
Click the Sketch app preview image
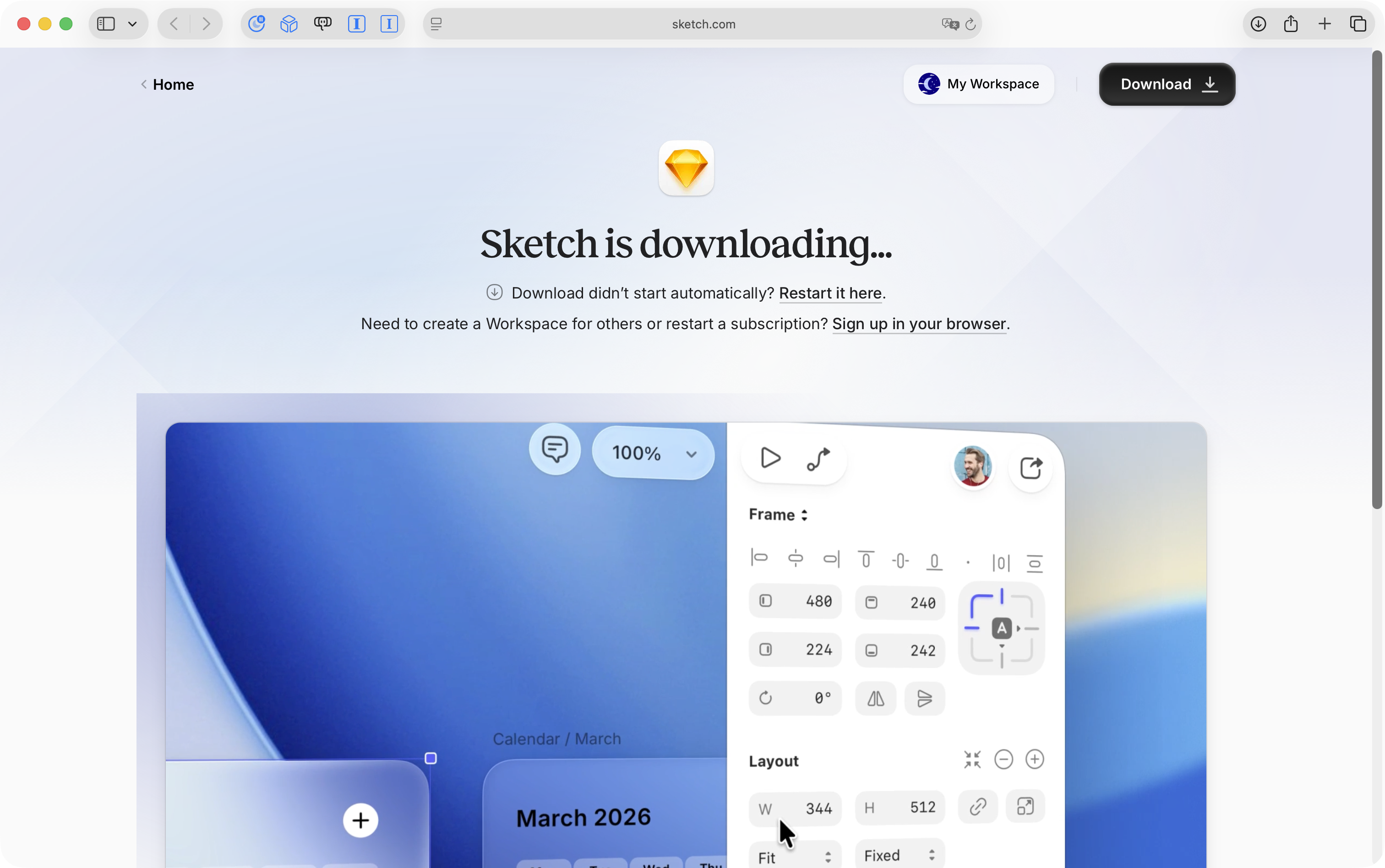coord(672,631)
